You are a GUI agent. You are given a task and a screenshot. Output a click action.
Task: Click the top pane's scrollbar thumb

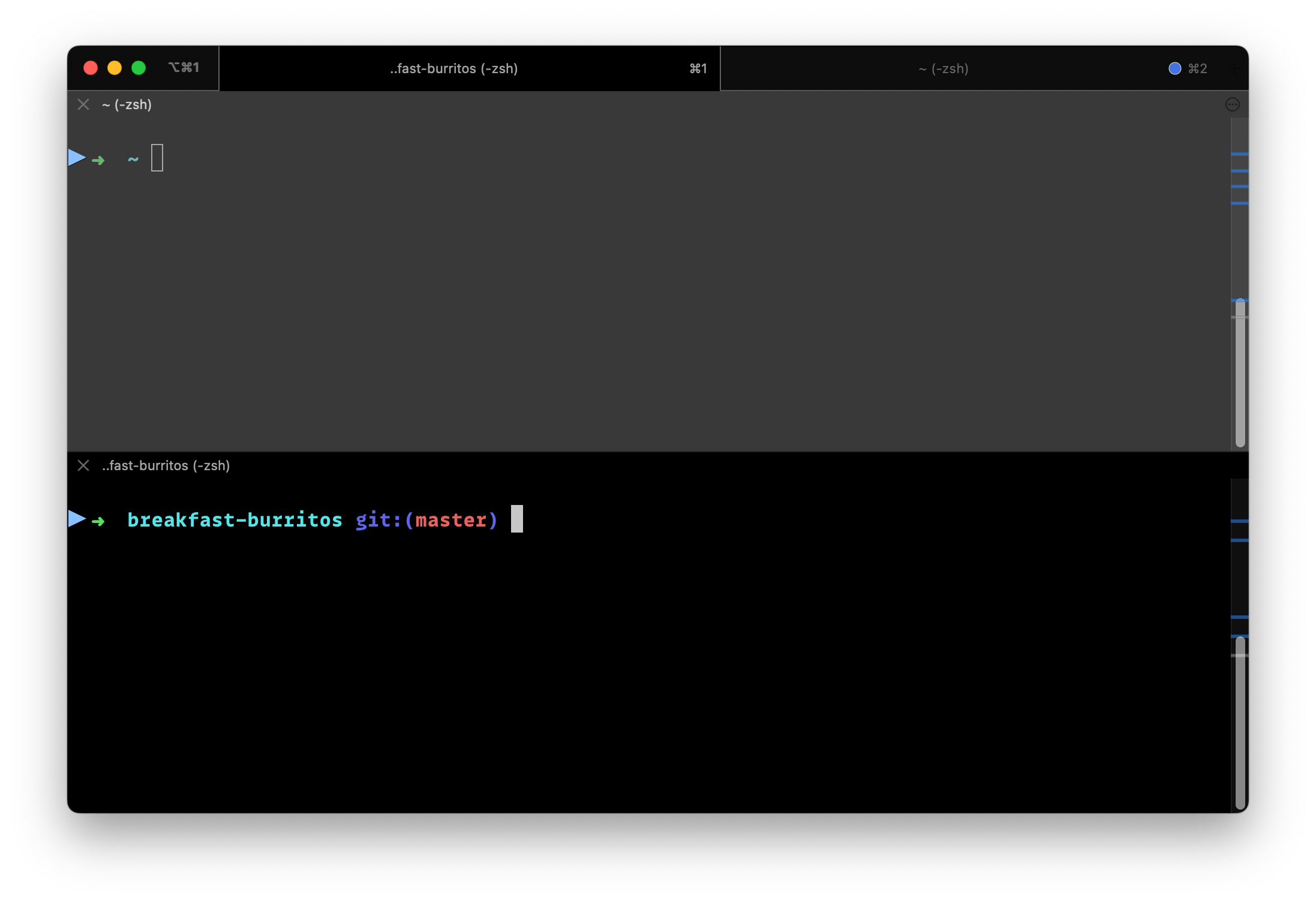(x=1240, y=372)
